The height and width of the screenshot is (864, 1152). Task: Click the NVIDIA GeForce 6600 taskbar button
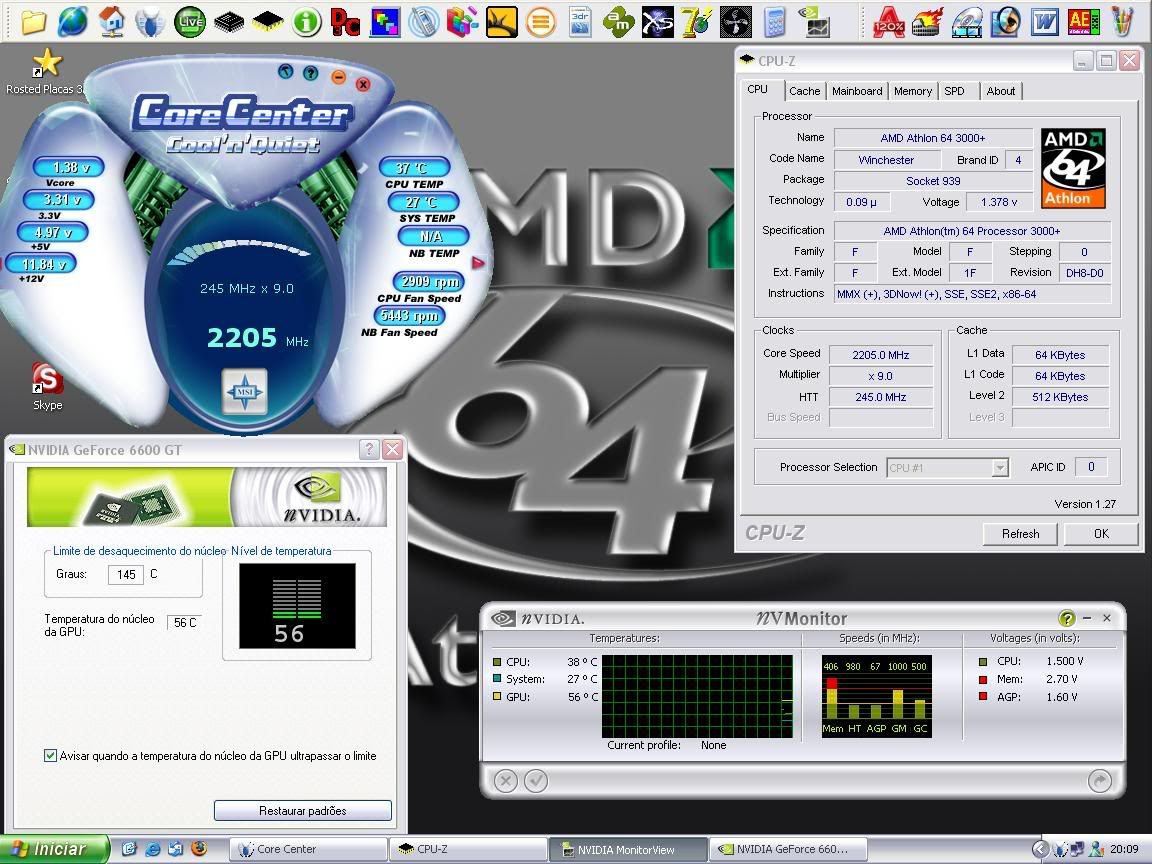tap(788, 849)
